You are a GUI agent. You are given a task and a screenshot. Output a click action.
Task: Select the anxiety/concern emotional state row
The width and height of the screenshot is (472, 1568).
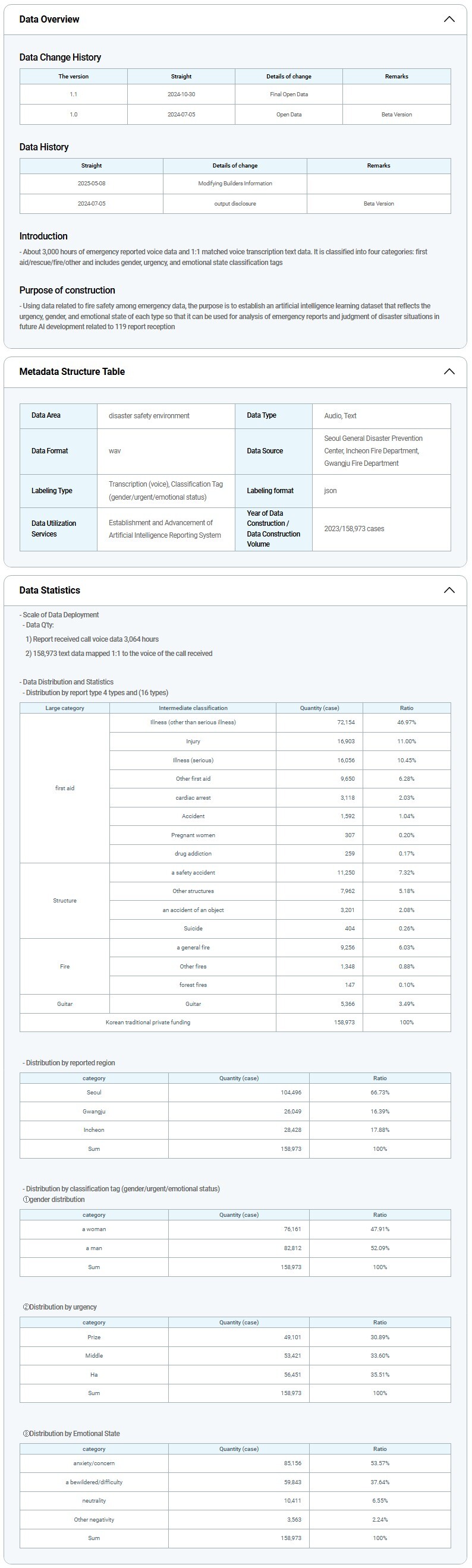click(94, 1463)
